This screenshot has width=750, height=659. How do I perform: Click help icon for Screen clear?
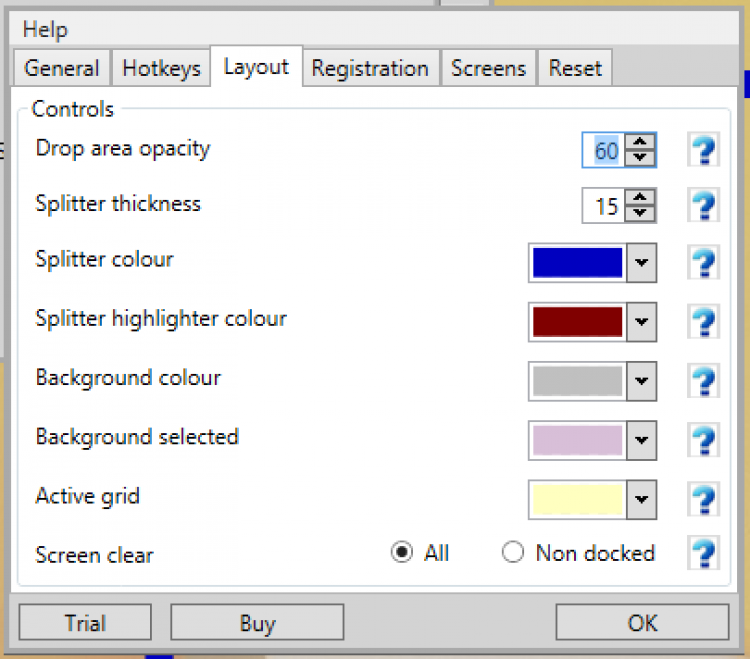(704, 552)
